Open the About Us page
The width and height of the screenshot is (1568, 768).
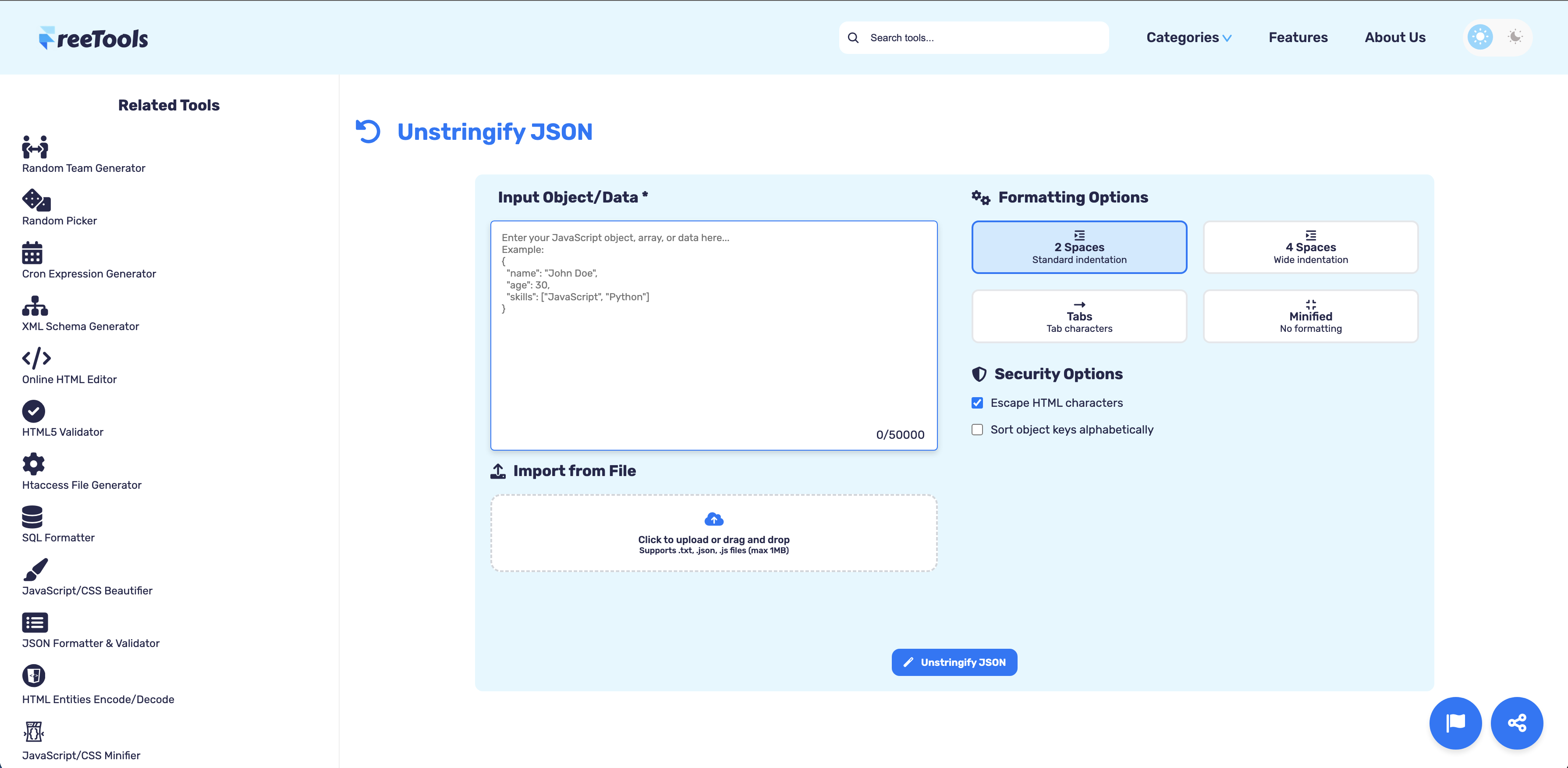pyautogui.click(x=1395, y=37)
